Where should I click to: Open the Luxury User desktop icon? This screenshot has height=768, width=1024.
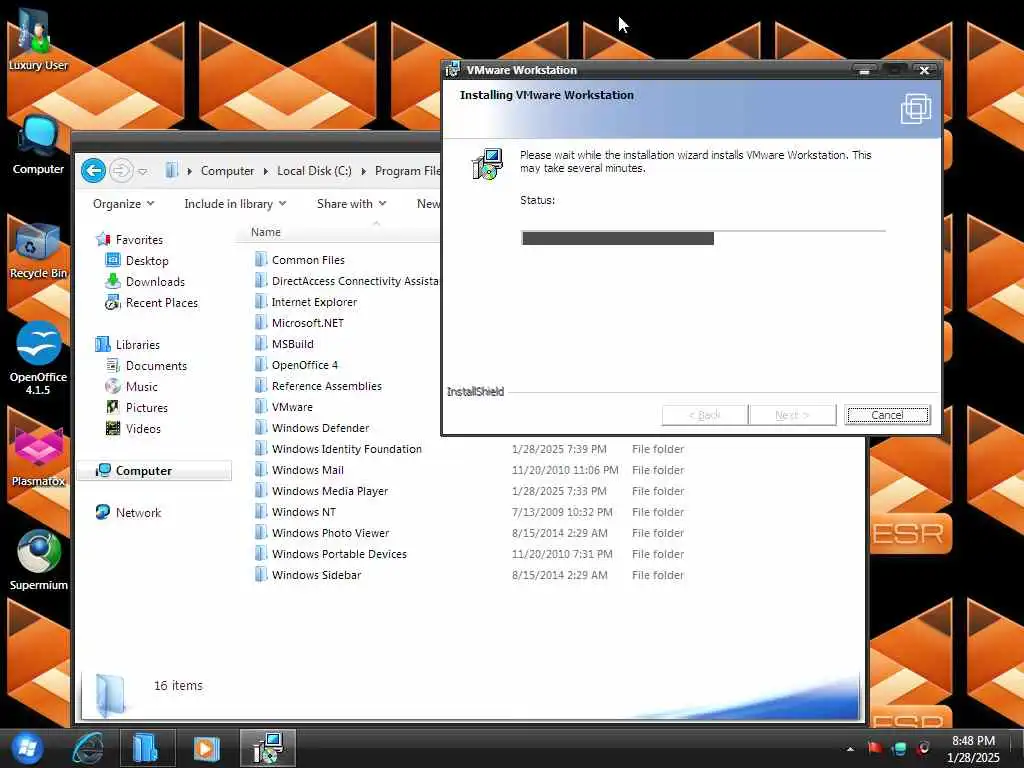click(x=37, y=39)
